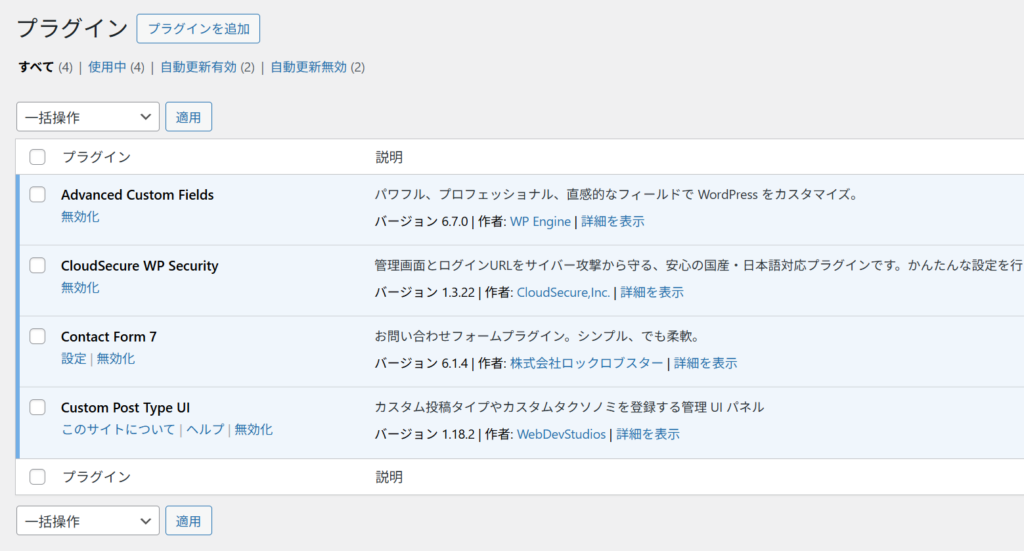Click the bottom 適用 button
The image size is (1024, 551).
(188, 521)
